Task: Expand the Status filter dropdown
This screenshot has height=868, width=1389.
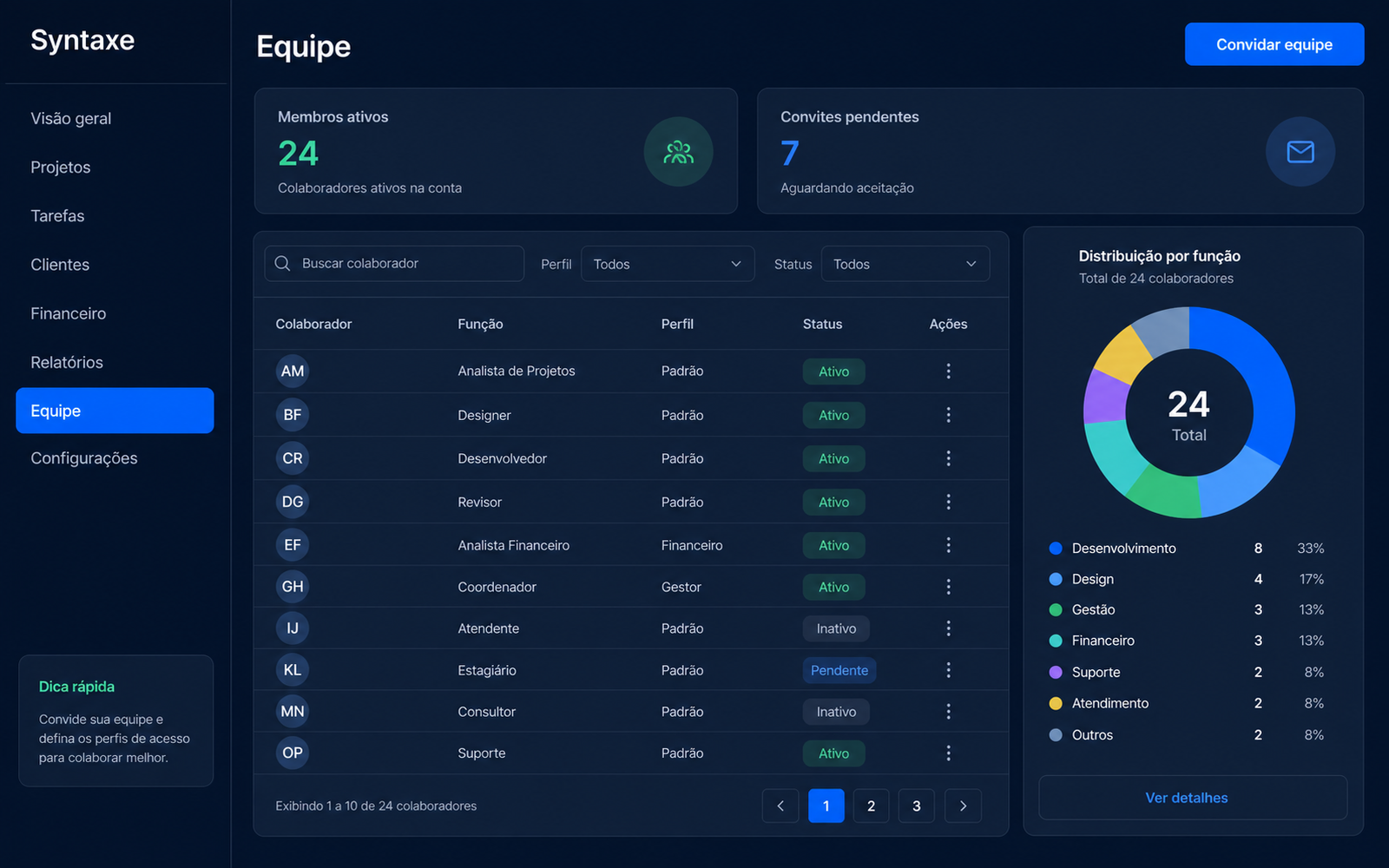Action: pyautogui.click(x=905, y=264)
